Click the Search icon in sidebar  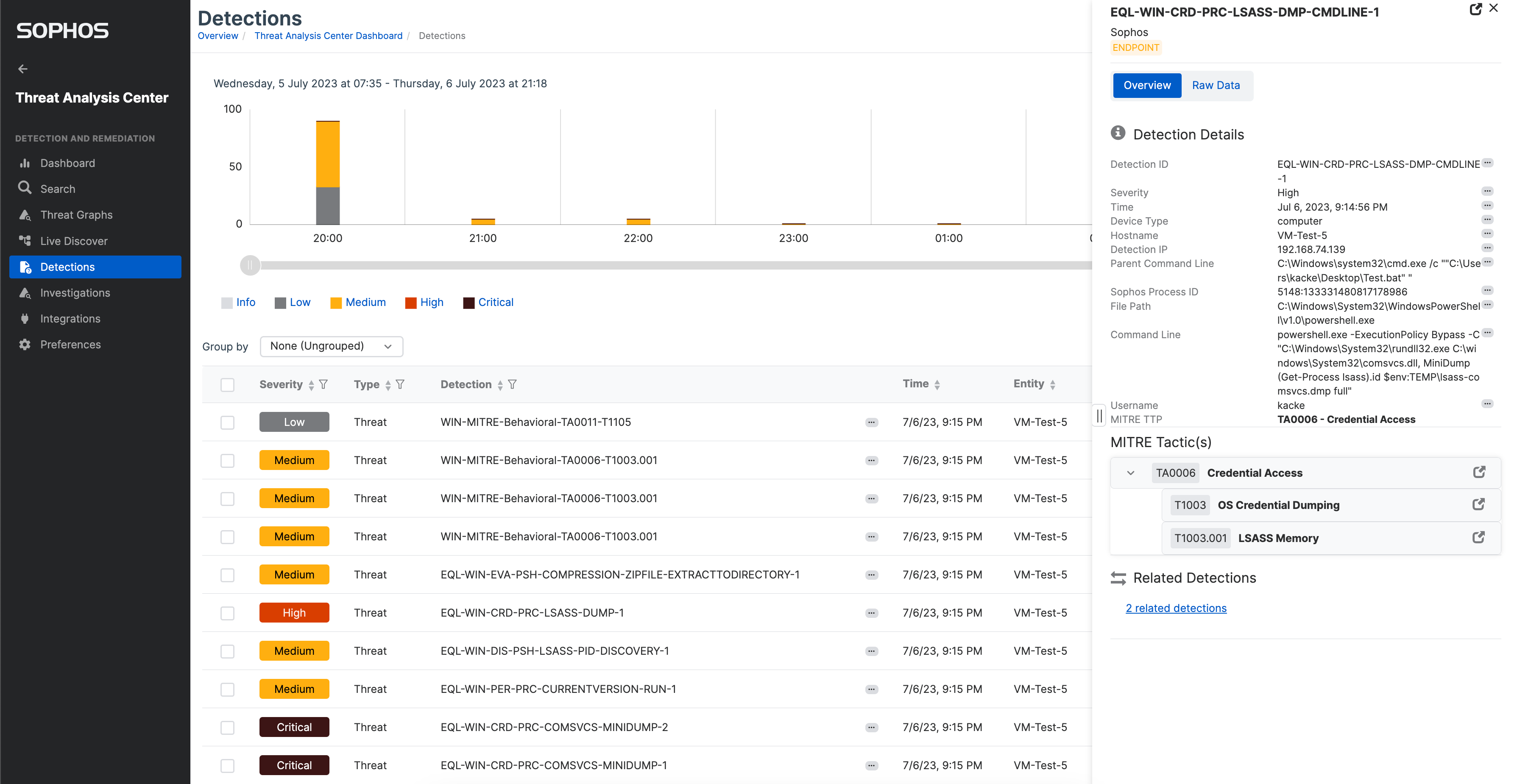click(27, 188)
